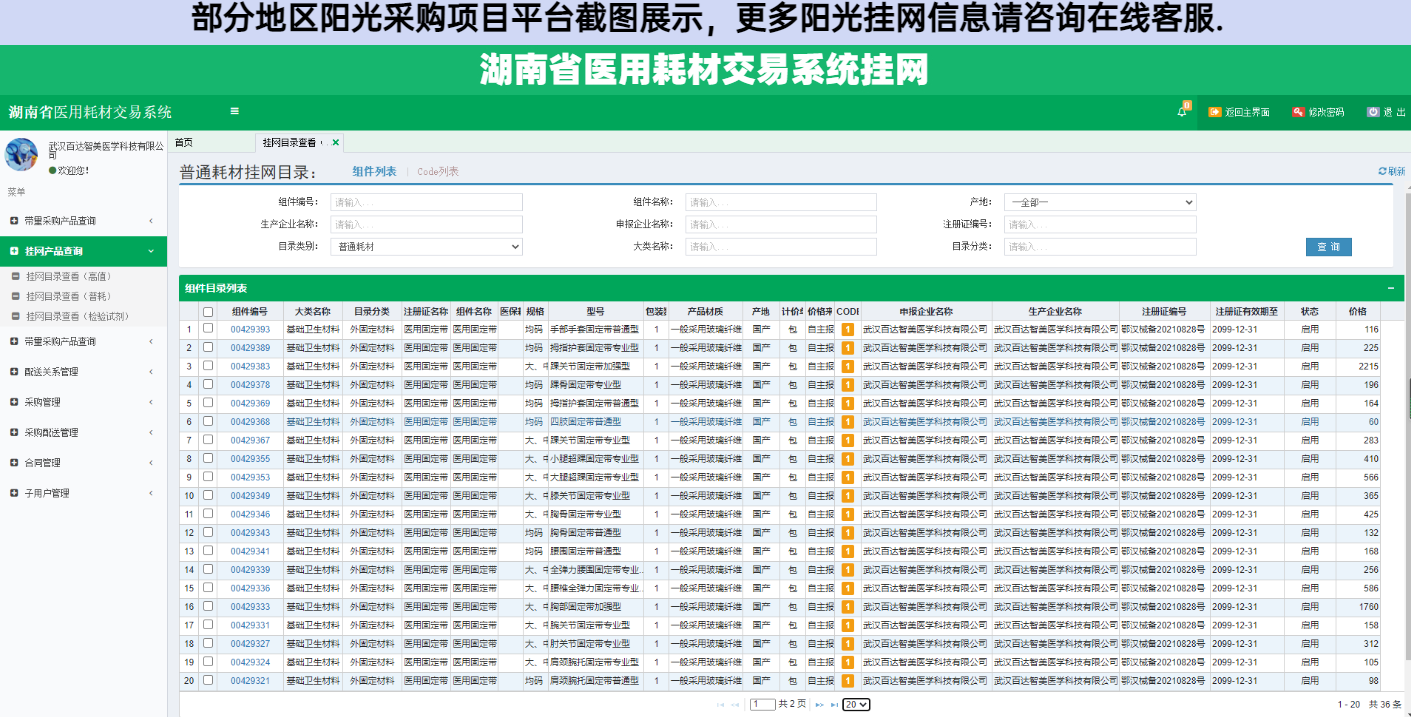Check the select-all checkbox in table header
The image size is (1411, 717).
click(208, 311)
